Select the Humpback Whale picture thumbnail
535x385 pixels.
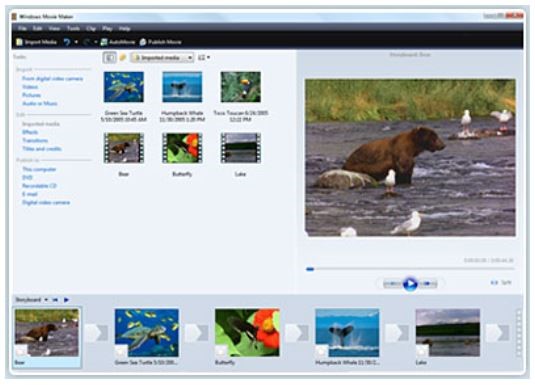[x=182, y=87]
